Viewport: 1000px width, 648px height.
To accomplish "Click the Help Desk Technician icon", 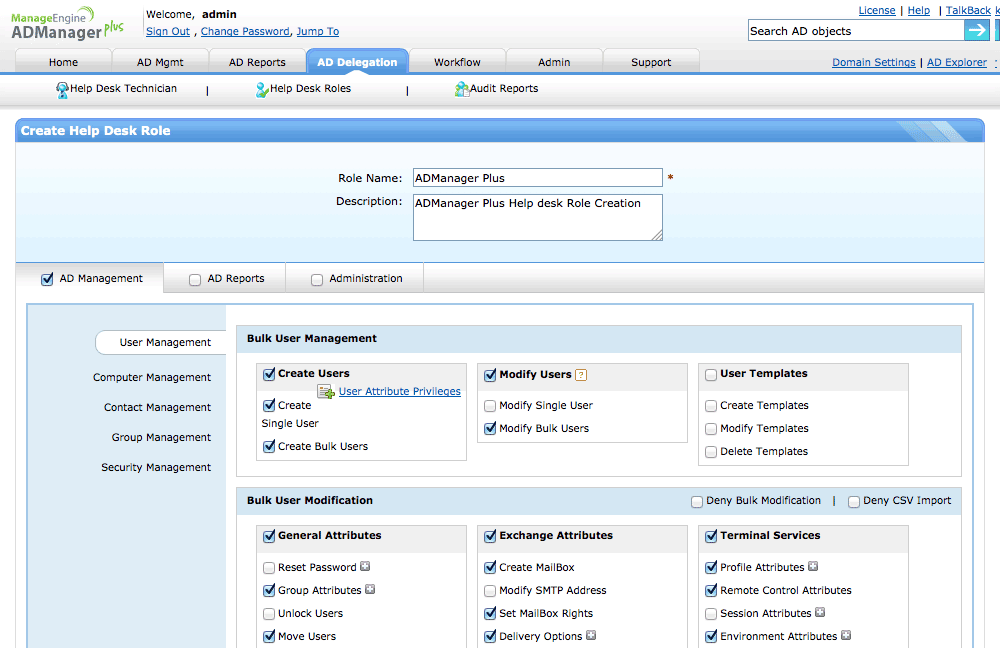I will 62,89.
